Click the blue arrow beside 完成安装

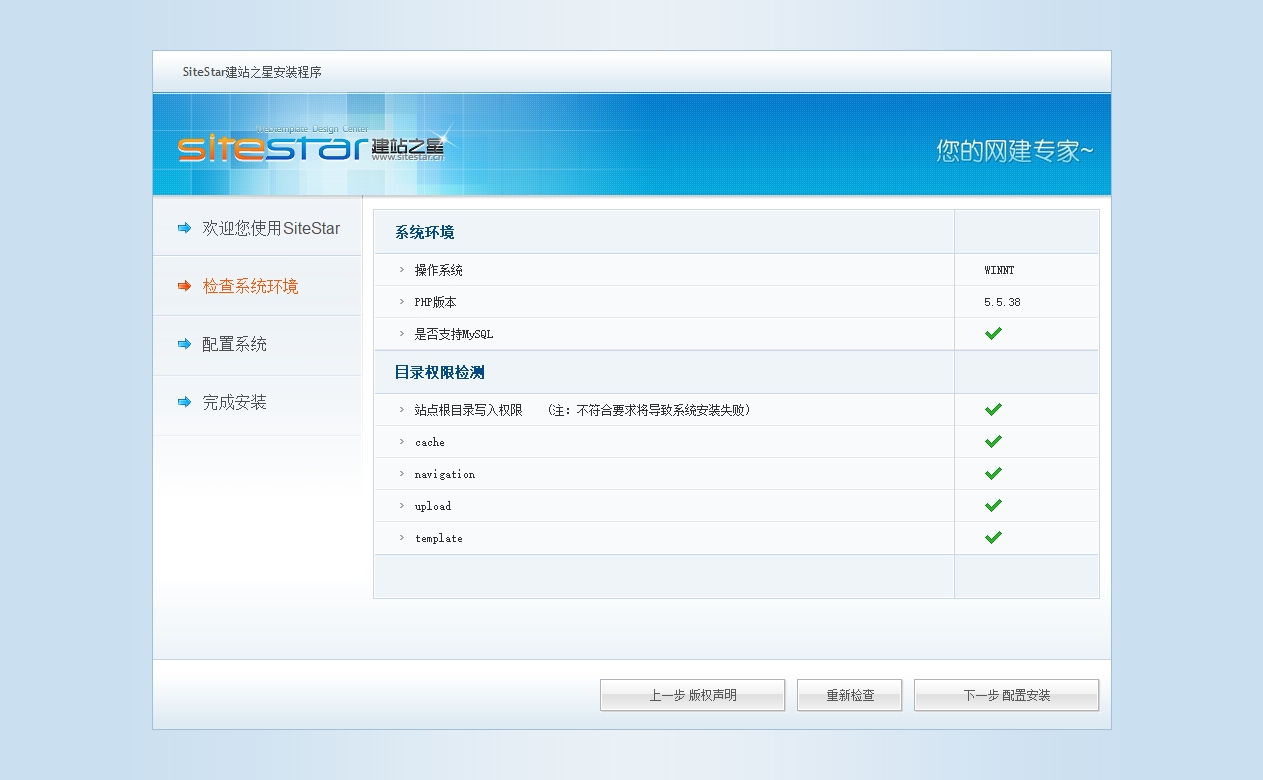[184, 402]
